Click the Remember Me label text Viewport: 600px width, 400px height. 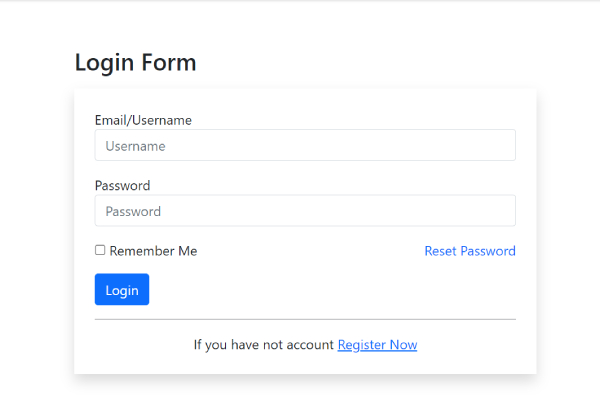click(x=153, y=251)
